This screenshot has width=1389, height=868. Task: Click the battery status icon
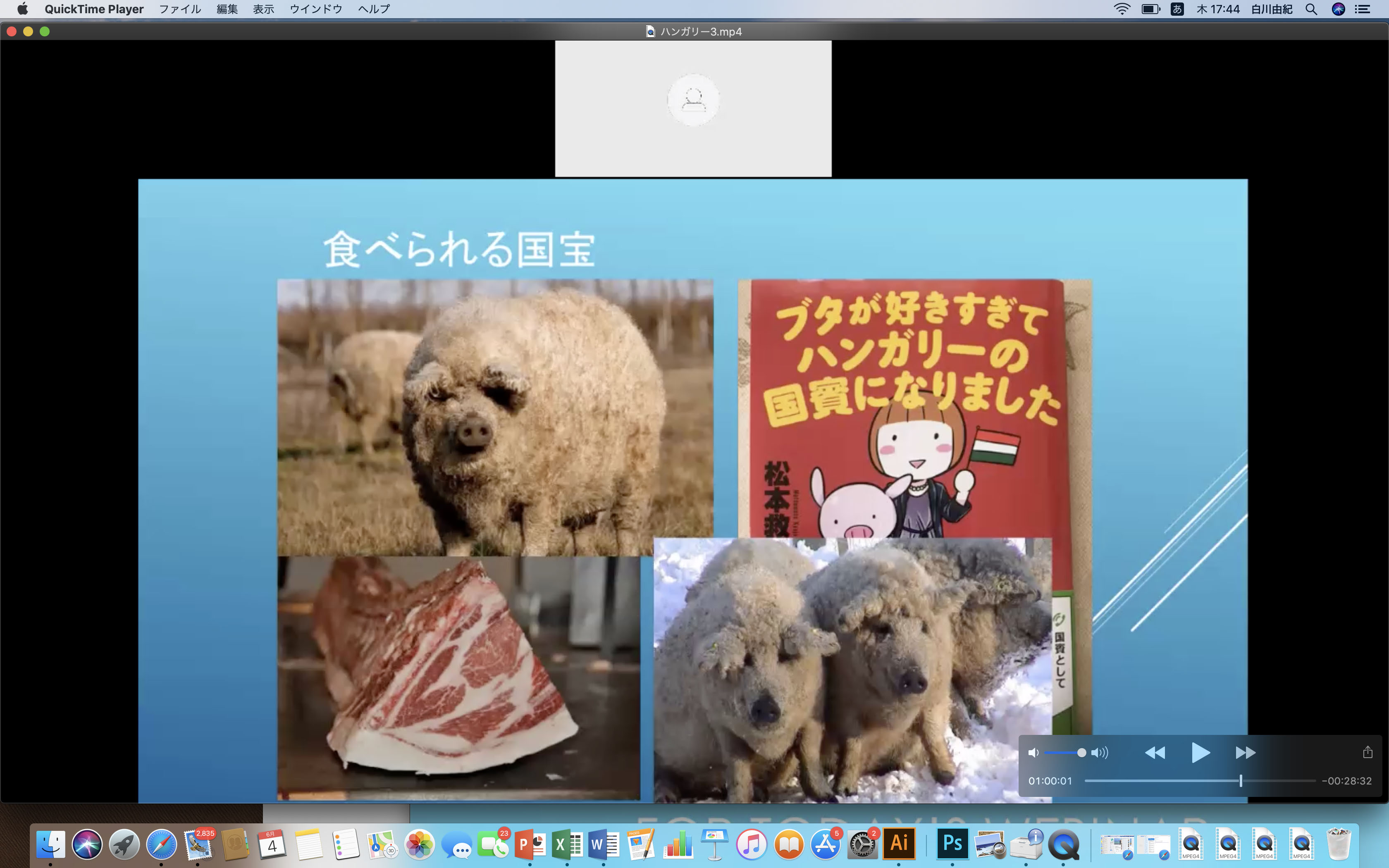pos(1150,9)
